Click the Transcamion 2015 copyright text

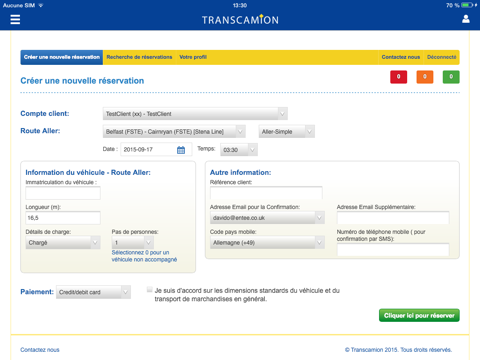coord(398,350)
